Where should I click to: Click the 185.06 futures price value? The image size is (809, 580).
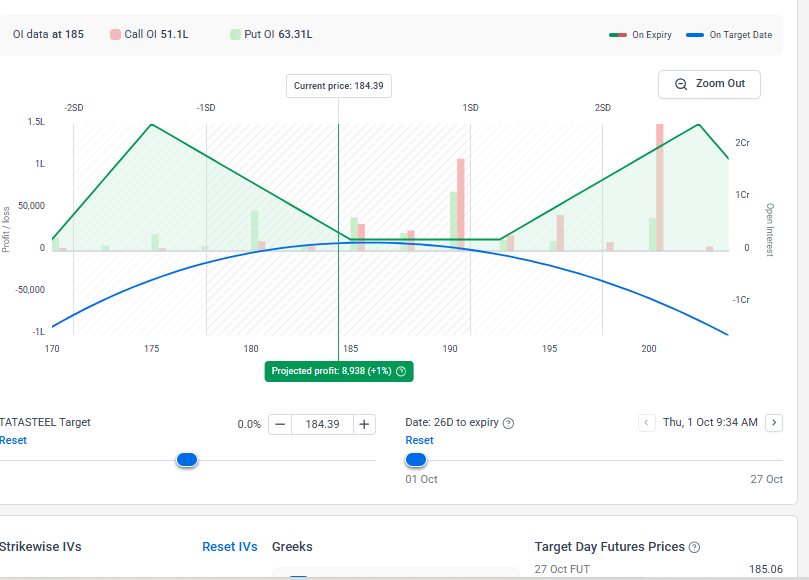766,569
